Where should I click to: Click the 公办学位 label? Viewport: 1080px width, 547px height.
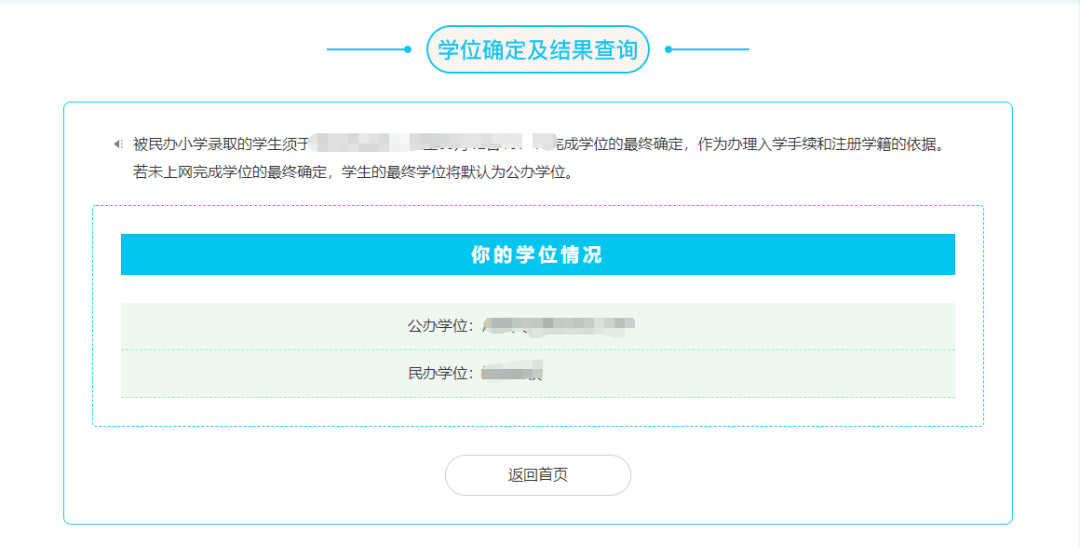[440, 325]
